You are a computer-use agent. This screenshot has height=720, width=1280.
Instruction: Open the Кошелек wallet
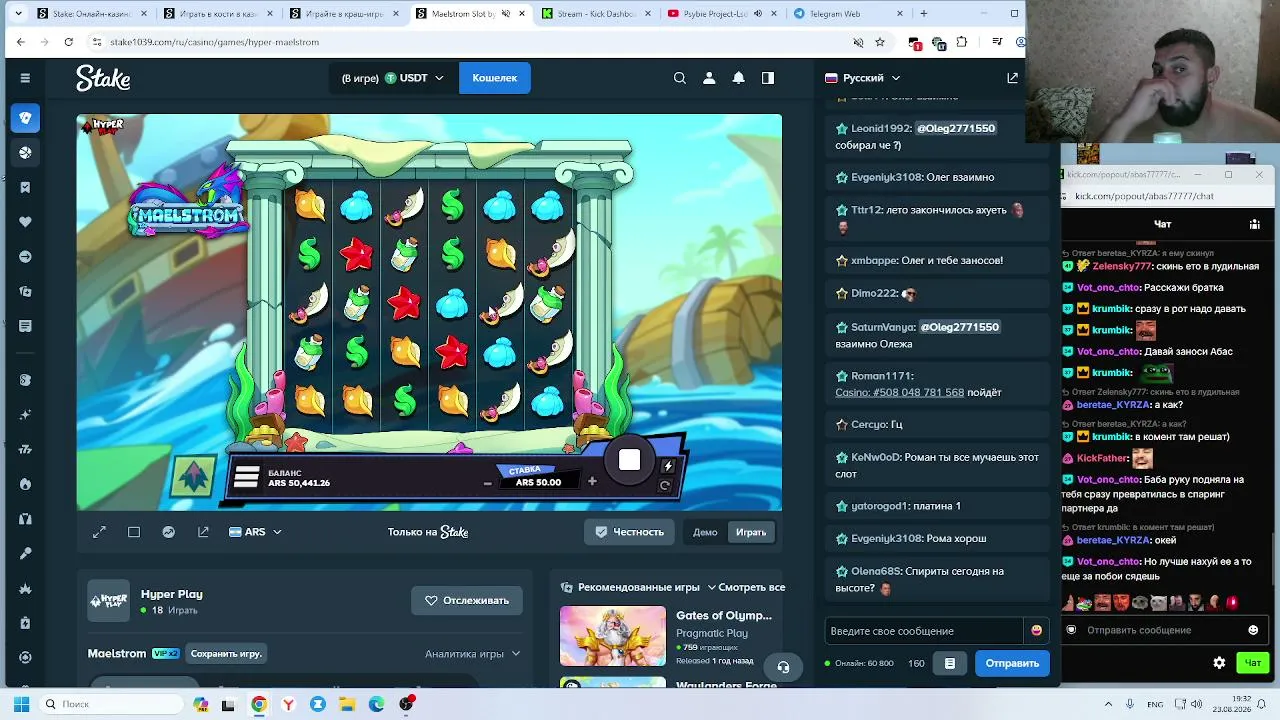click(x=495, y=78)
